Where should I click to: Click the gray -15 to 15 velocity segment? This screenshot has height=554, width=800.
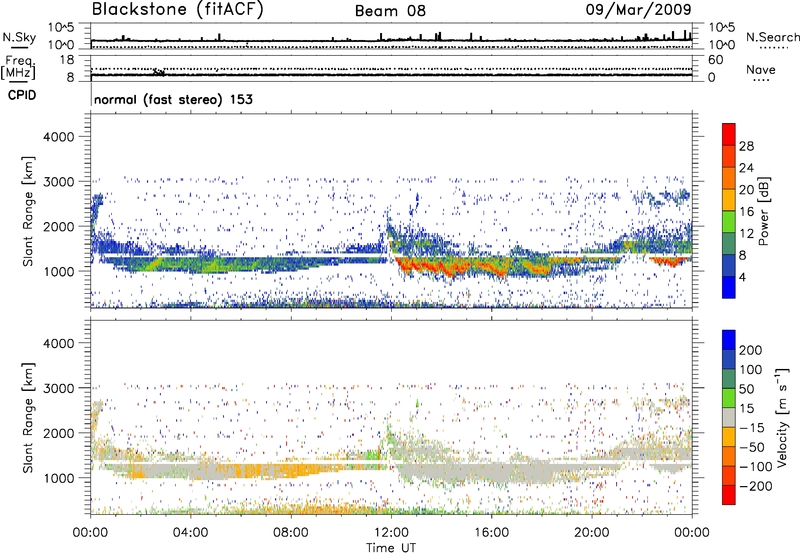[729, 417]
